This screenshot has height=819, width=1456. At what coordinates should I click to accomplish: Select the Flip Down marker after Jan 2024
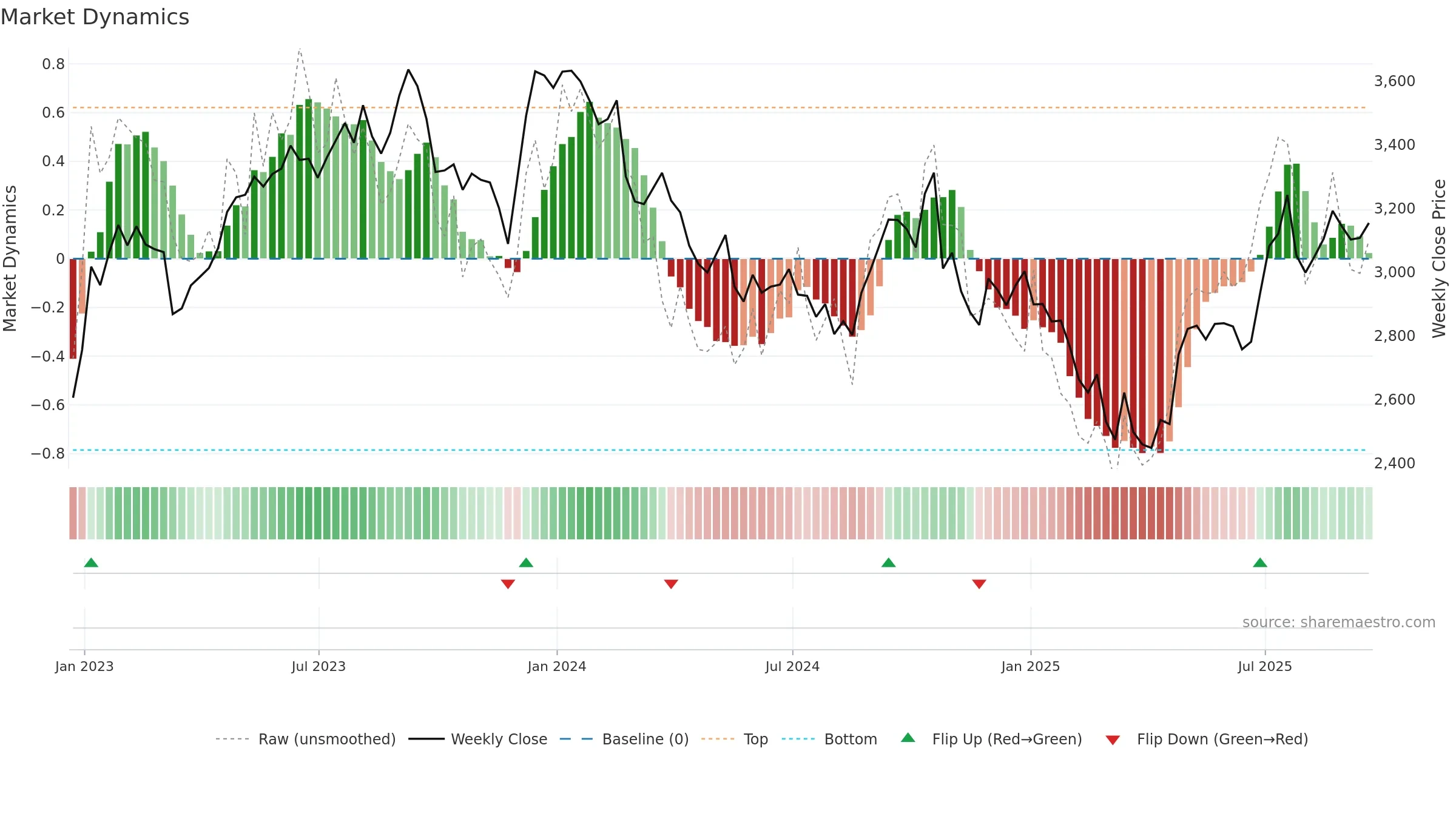[671, 584]
